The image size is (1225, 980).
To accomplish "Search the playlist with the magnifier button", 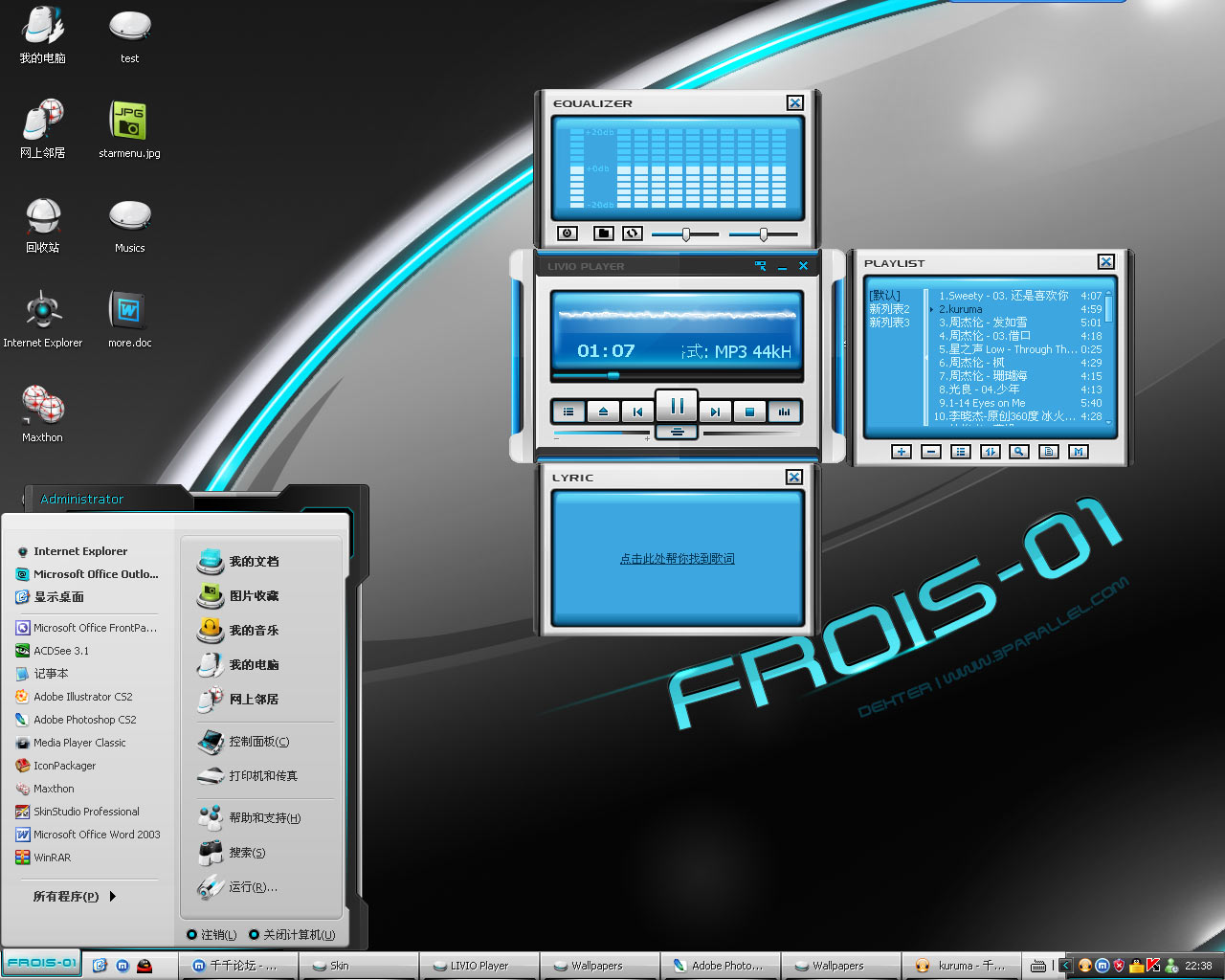I will tap(1019, 452).
